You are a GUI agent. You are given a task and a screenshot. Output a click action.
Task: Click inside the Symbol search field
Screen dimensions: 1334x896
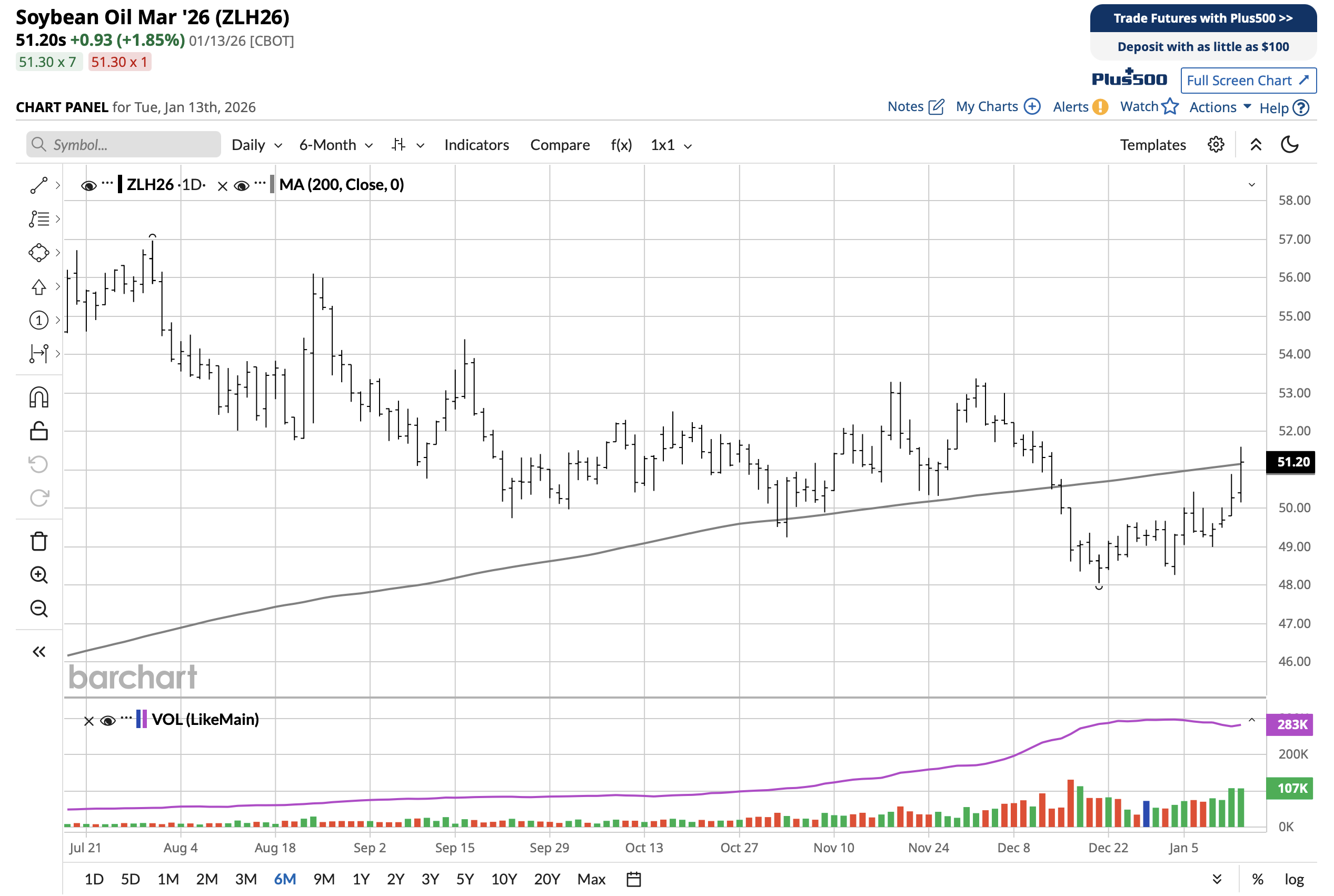click(x=123, y=145)
